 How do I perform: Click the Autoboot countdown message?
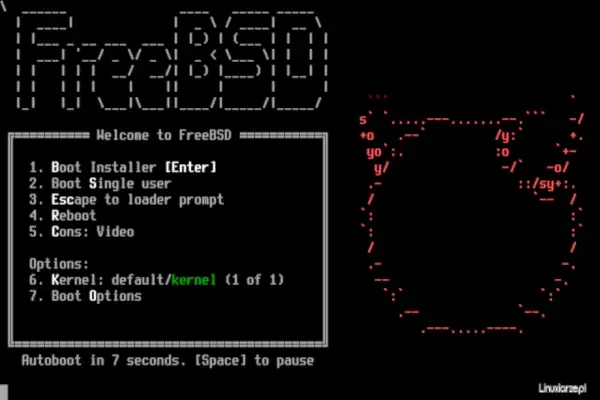point(168,360)
